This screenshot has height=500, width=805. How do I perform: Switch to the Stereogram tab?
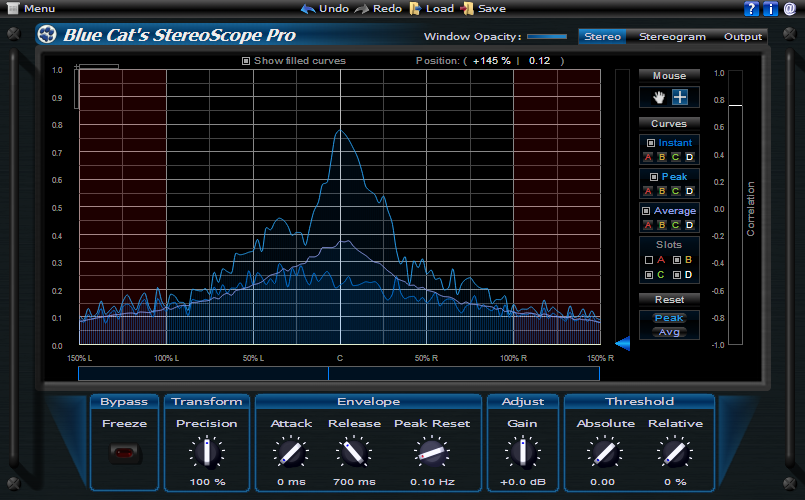click(x=672, y=37)
